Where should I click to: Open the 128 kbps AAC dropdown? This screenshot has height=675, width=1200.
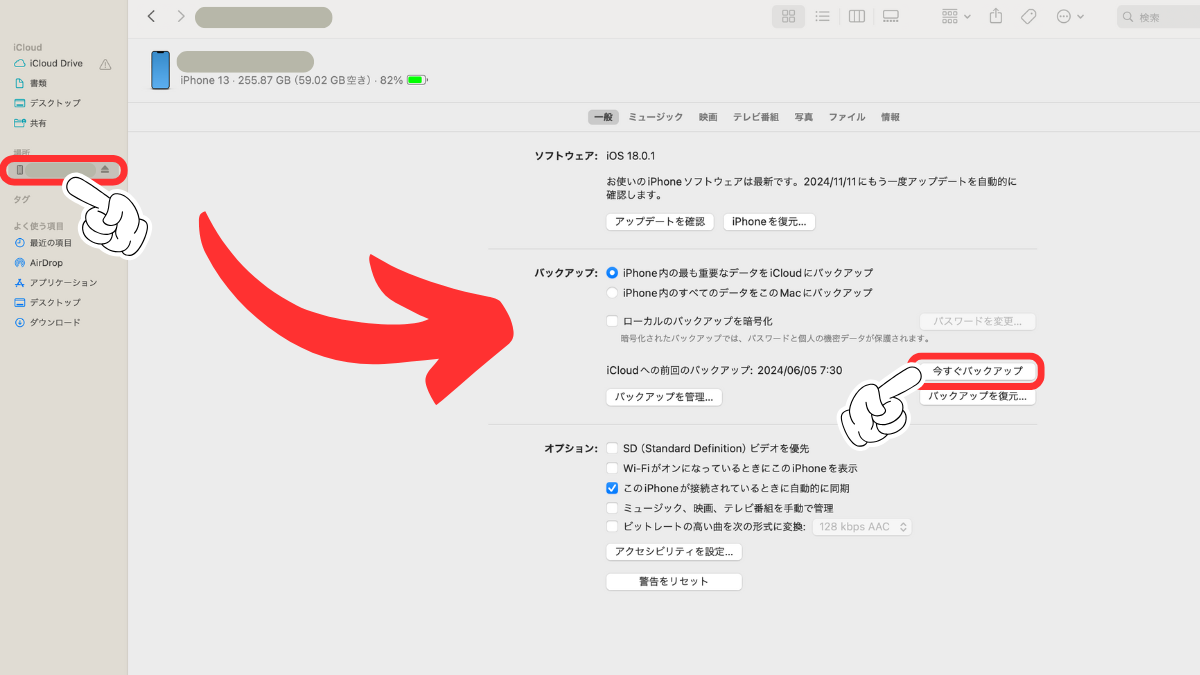coord(861,527)
